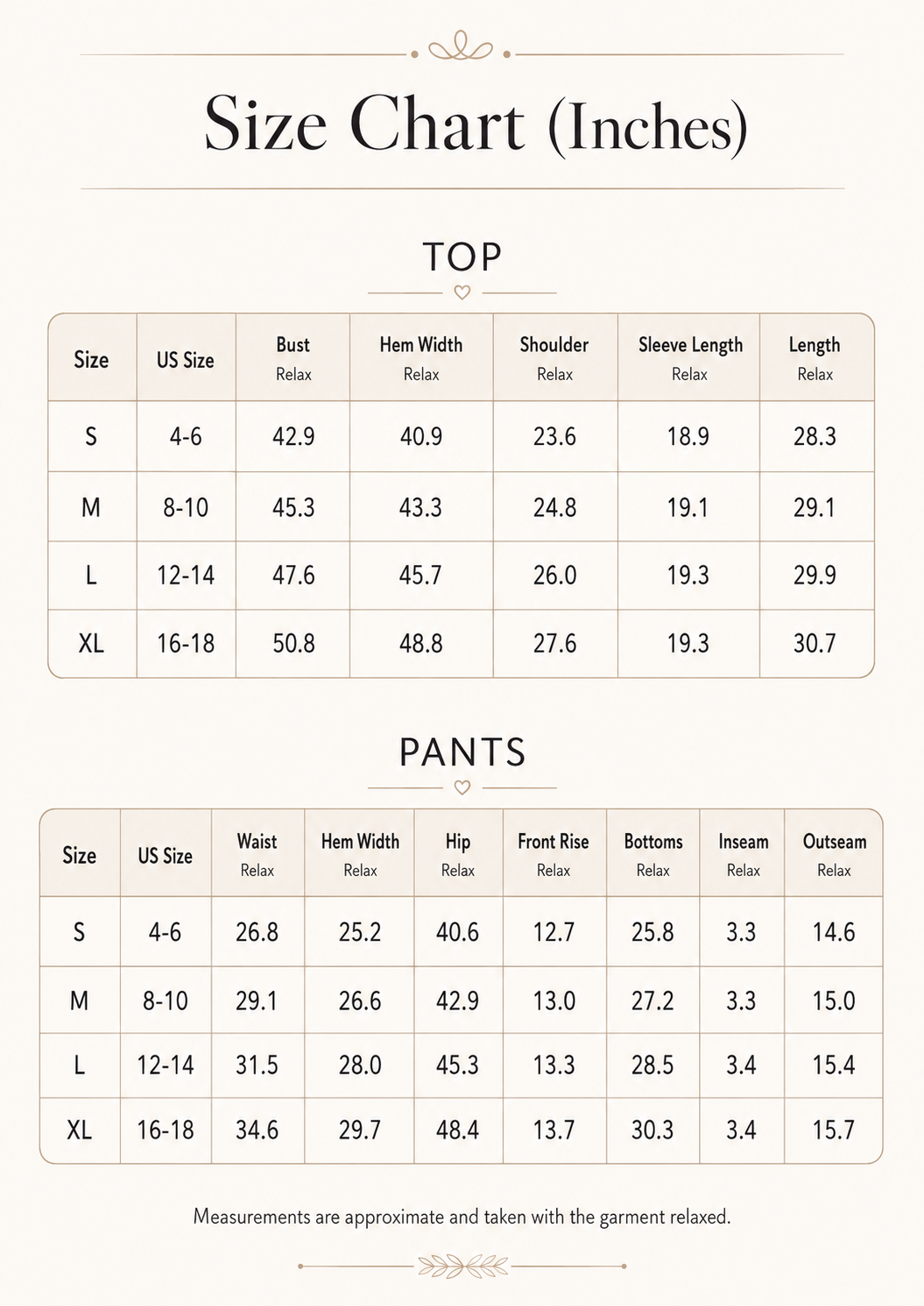The width and height of the screenshot is (924, 1306).
Task: Select the top Length value 30.7
Action: pyautogui.click(x=815, y=644)
